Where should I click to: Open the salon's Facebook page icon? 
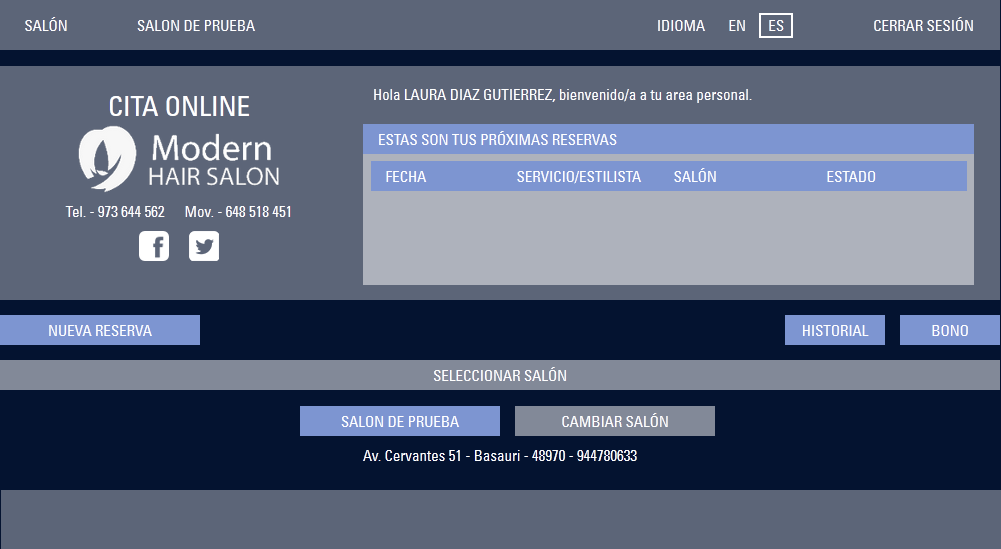click(x=154, y=246)
